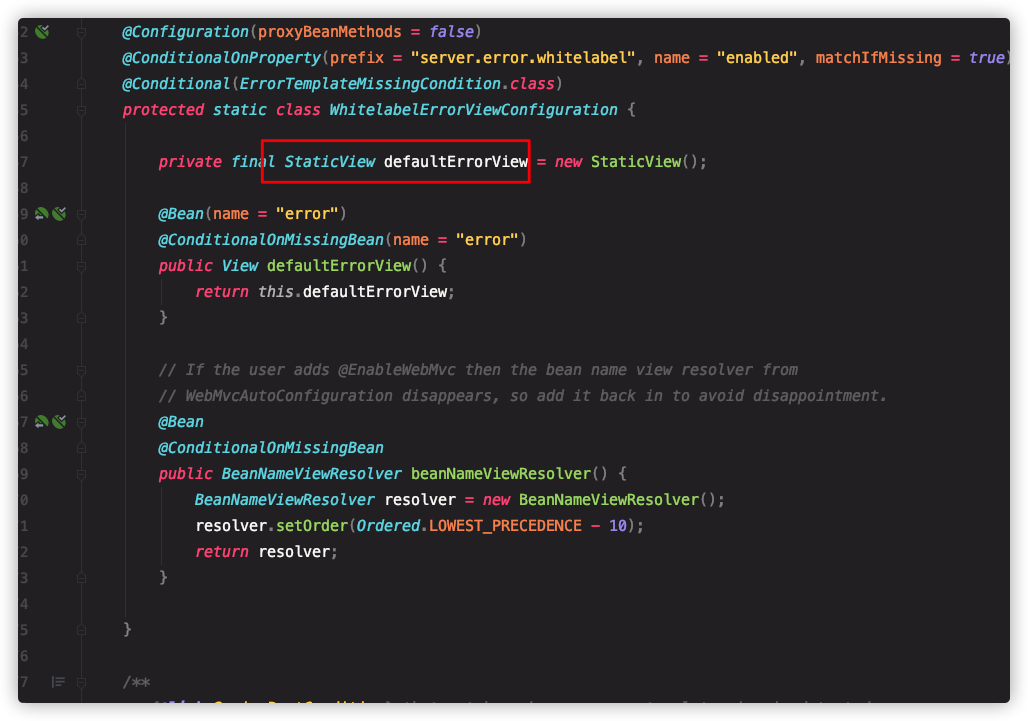This screenshot has width=1028, height=721.
Task: Click the 'private' keyword in the field declaration
Action: 190,161
